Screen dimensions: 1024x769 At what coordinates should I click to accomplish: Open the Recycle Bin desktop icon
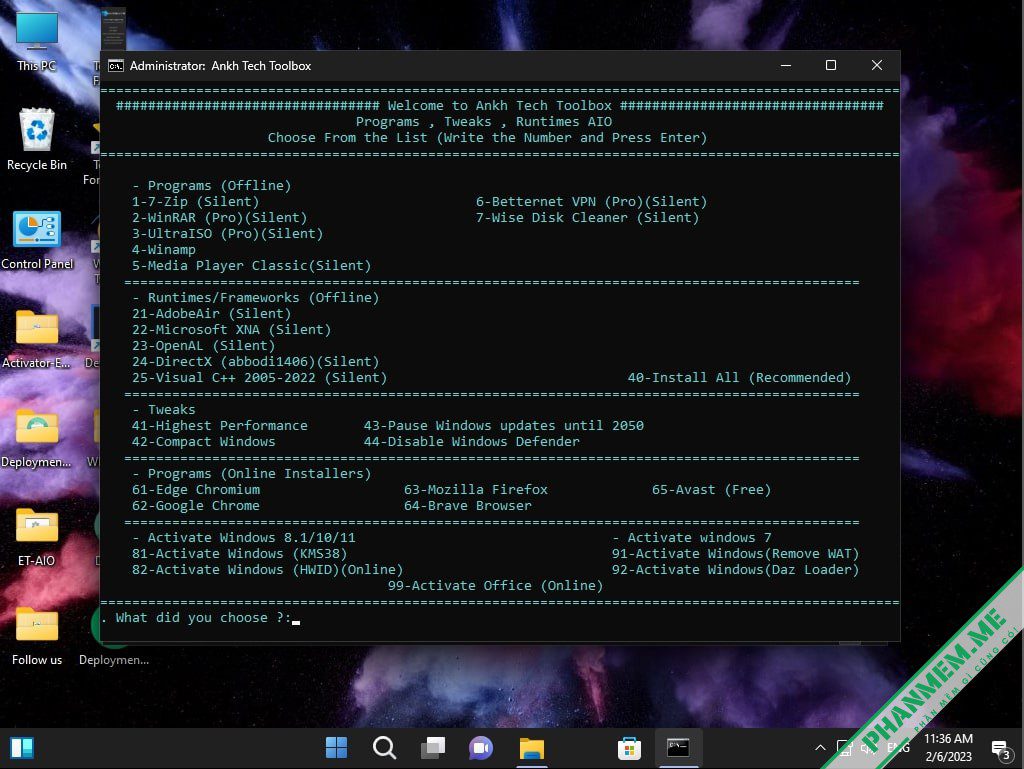pos(37,139)
